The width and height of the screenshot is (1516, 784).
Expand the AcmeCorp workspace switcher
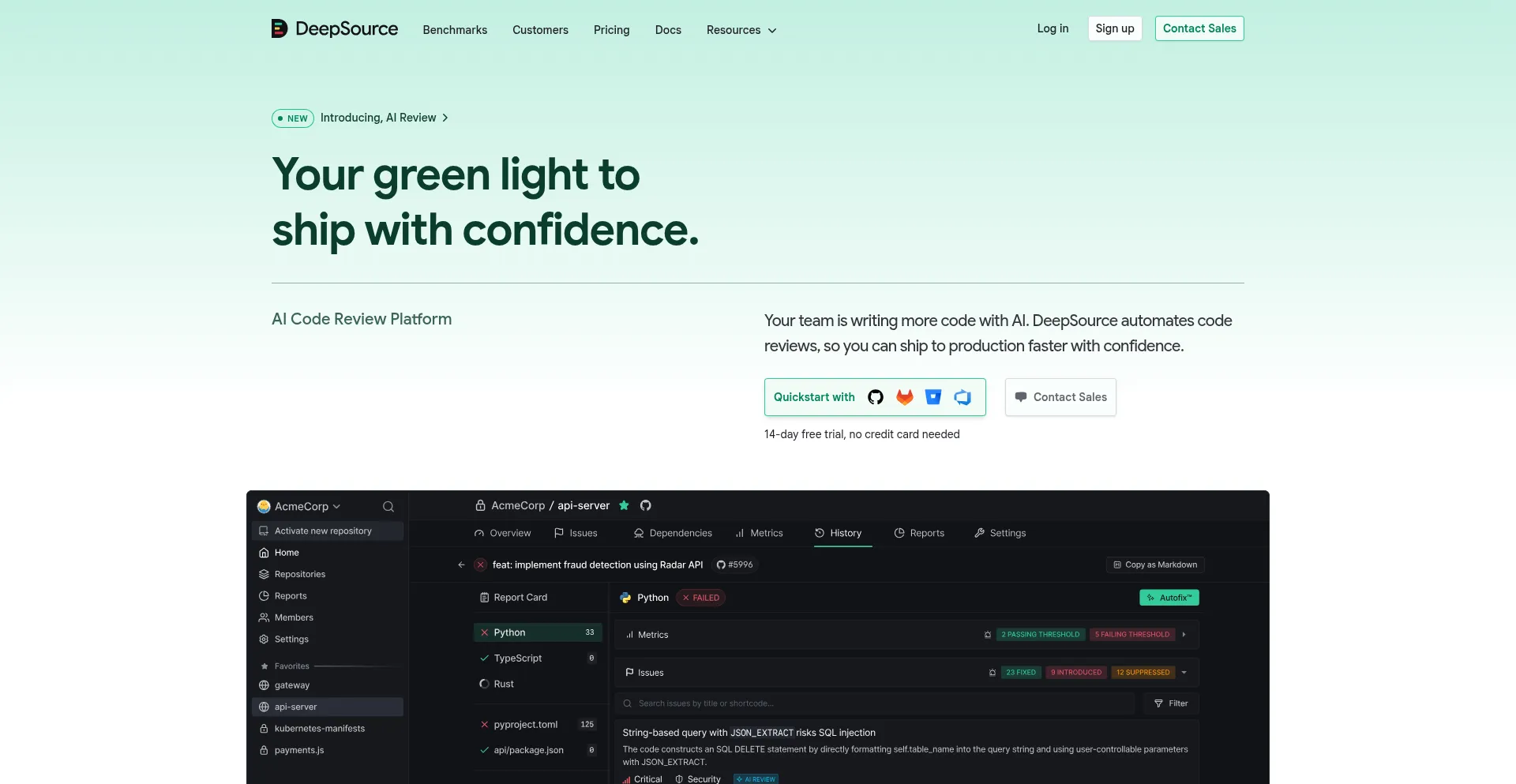point(299,506)
